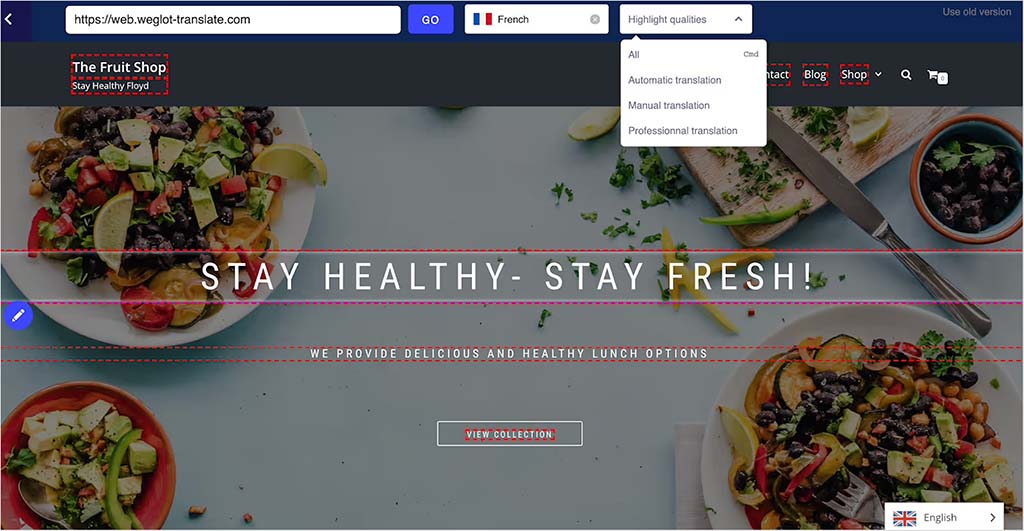Click the back arrow icon

pyautogui.click(x=8, y=20)
